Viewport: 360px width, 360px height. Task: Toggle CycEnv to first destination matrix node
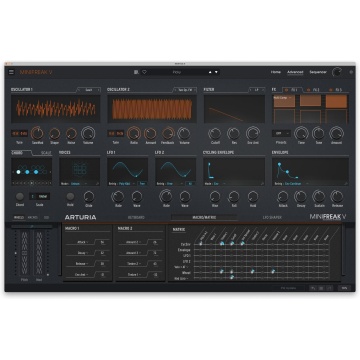(x=201, y=244)
